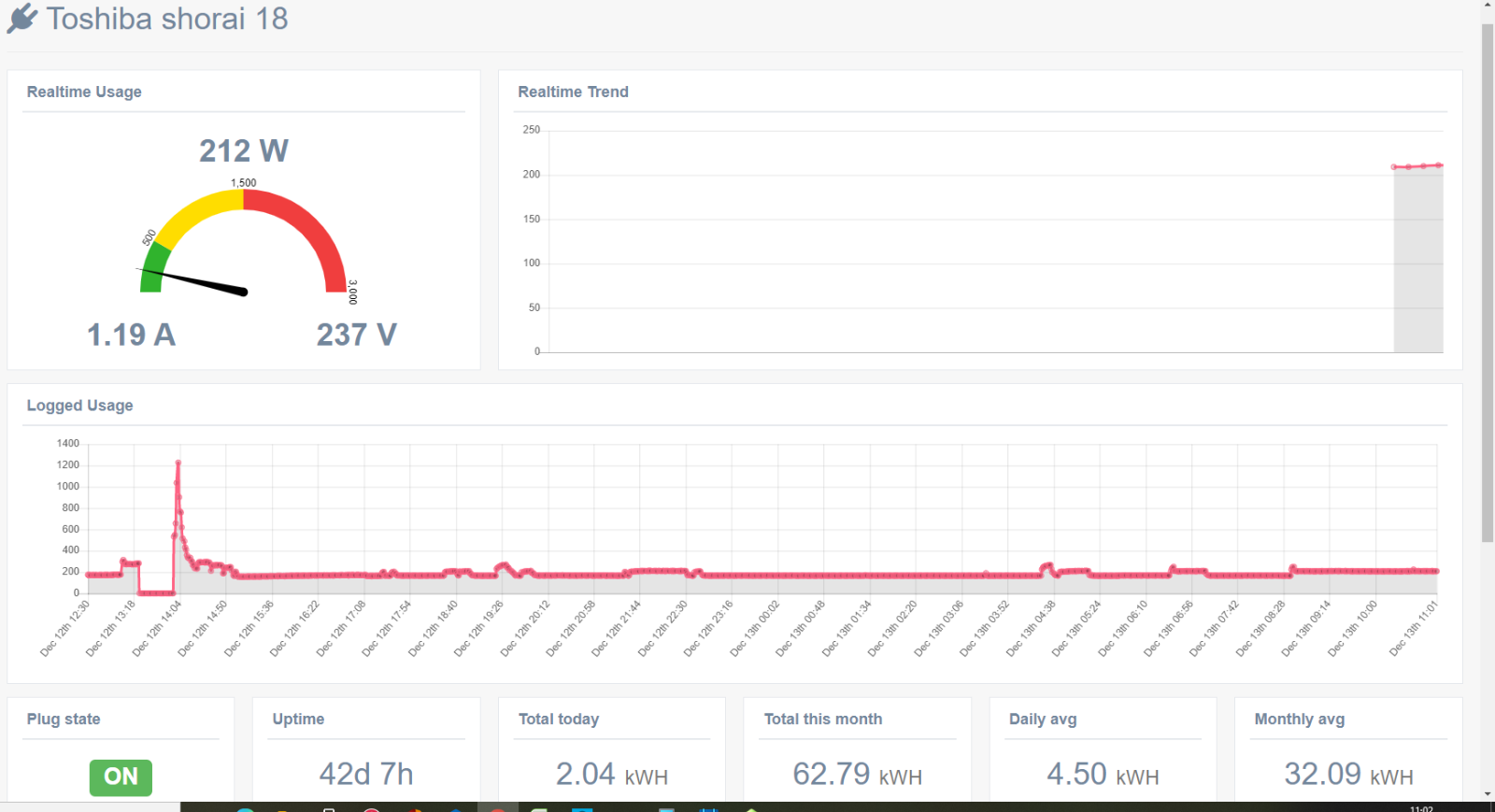
Task: Click the Dec 12th 12:30 axis label
Action: click(65, 629)
